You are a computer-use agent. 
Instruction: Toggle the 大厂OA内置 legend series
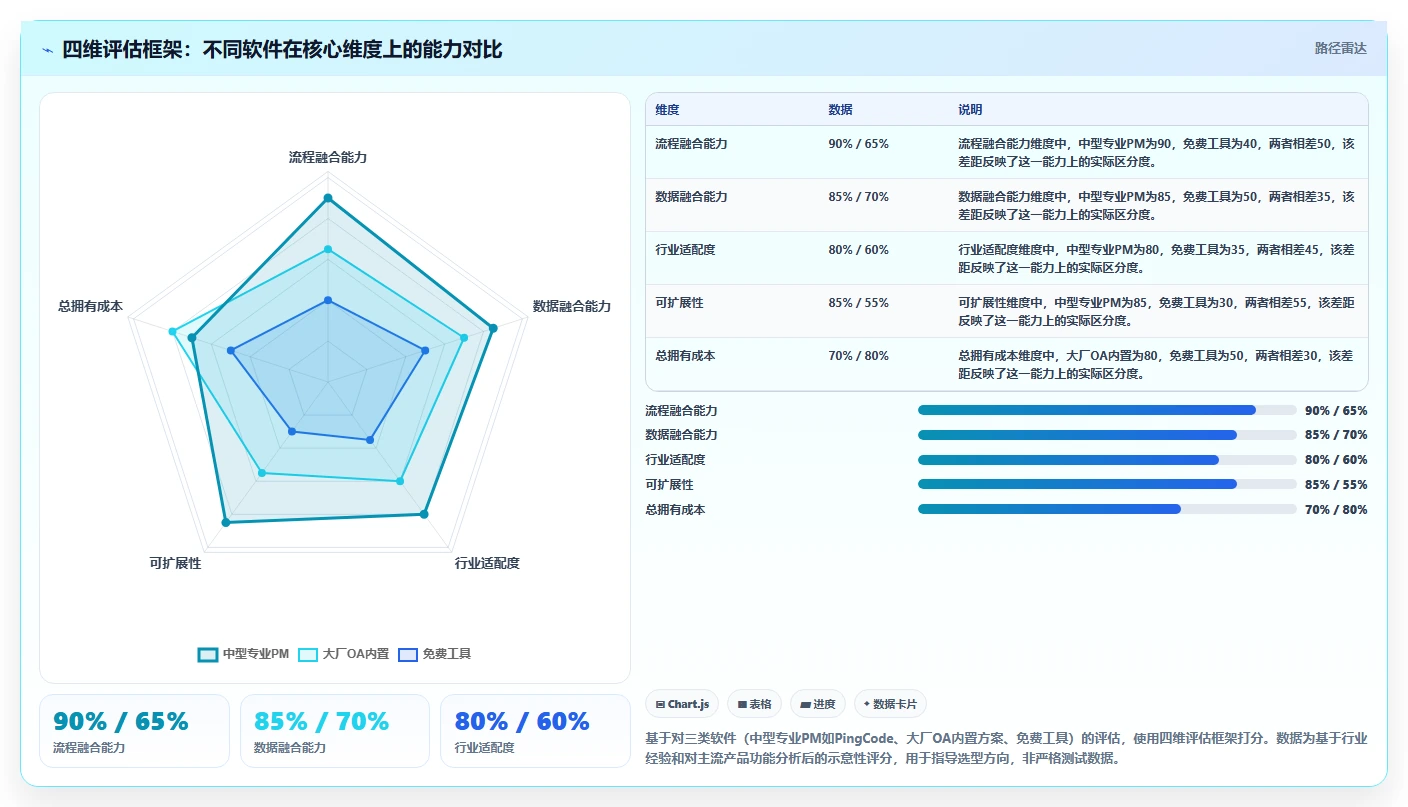click(343, 654)
